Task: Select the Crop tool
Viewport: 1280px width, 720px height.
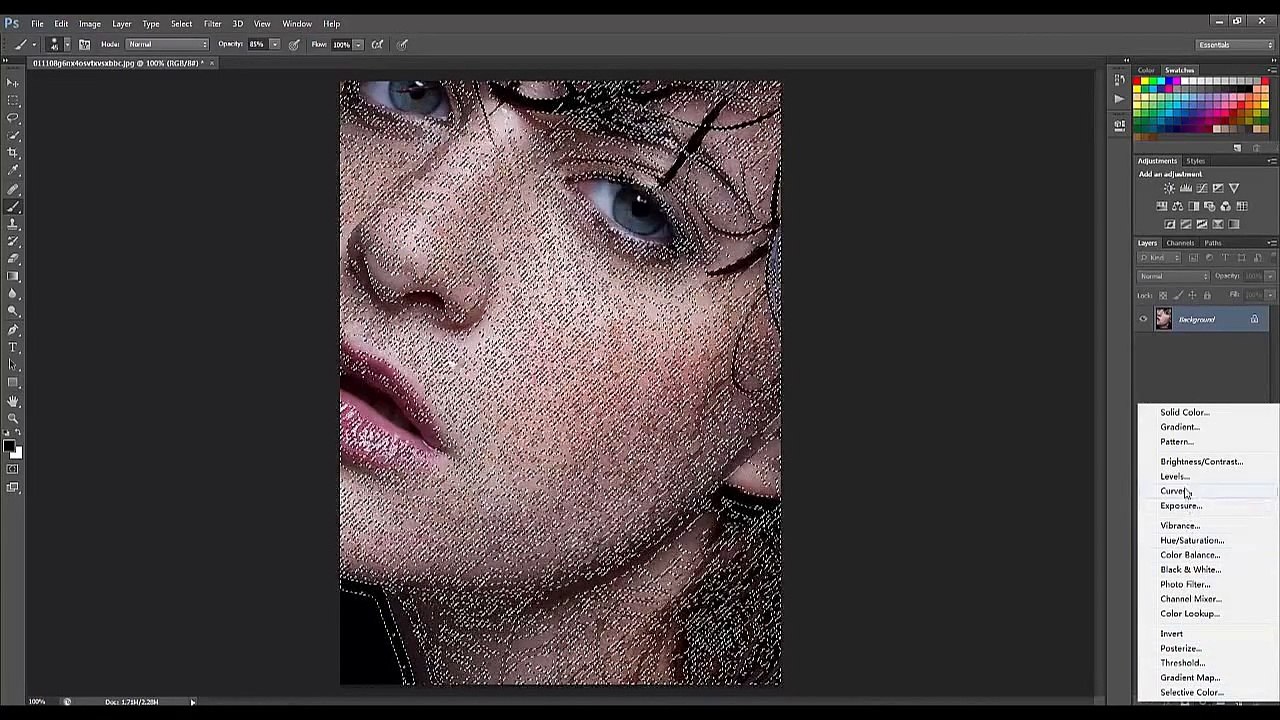Action: [13, 153]
